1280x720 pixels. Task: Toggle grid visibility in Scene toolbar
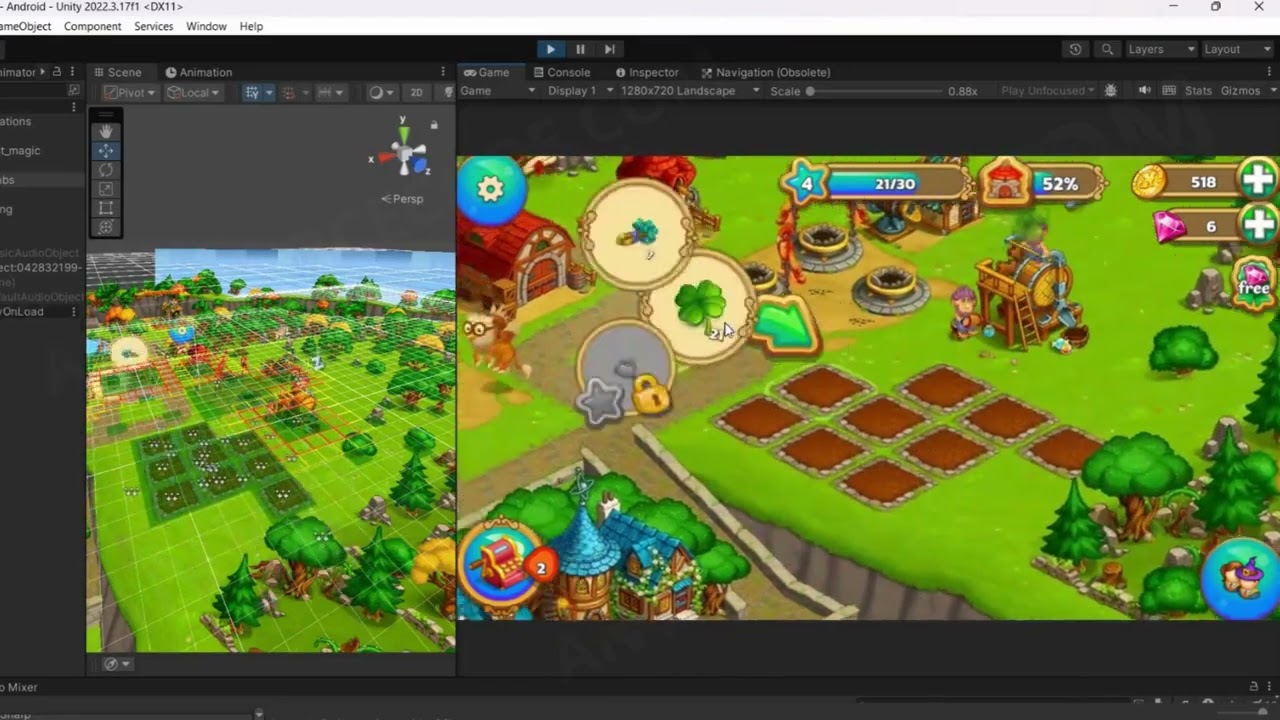point(252,92)
